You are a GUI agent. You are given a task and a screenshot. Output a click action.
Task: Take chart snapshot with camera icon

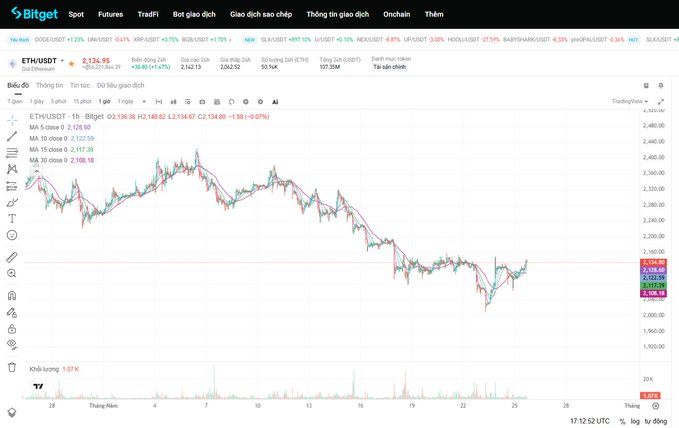point(202,102)
